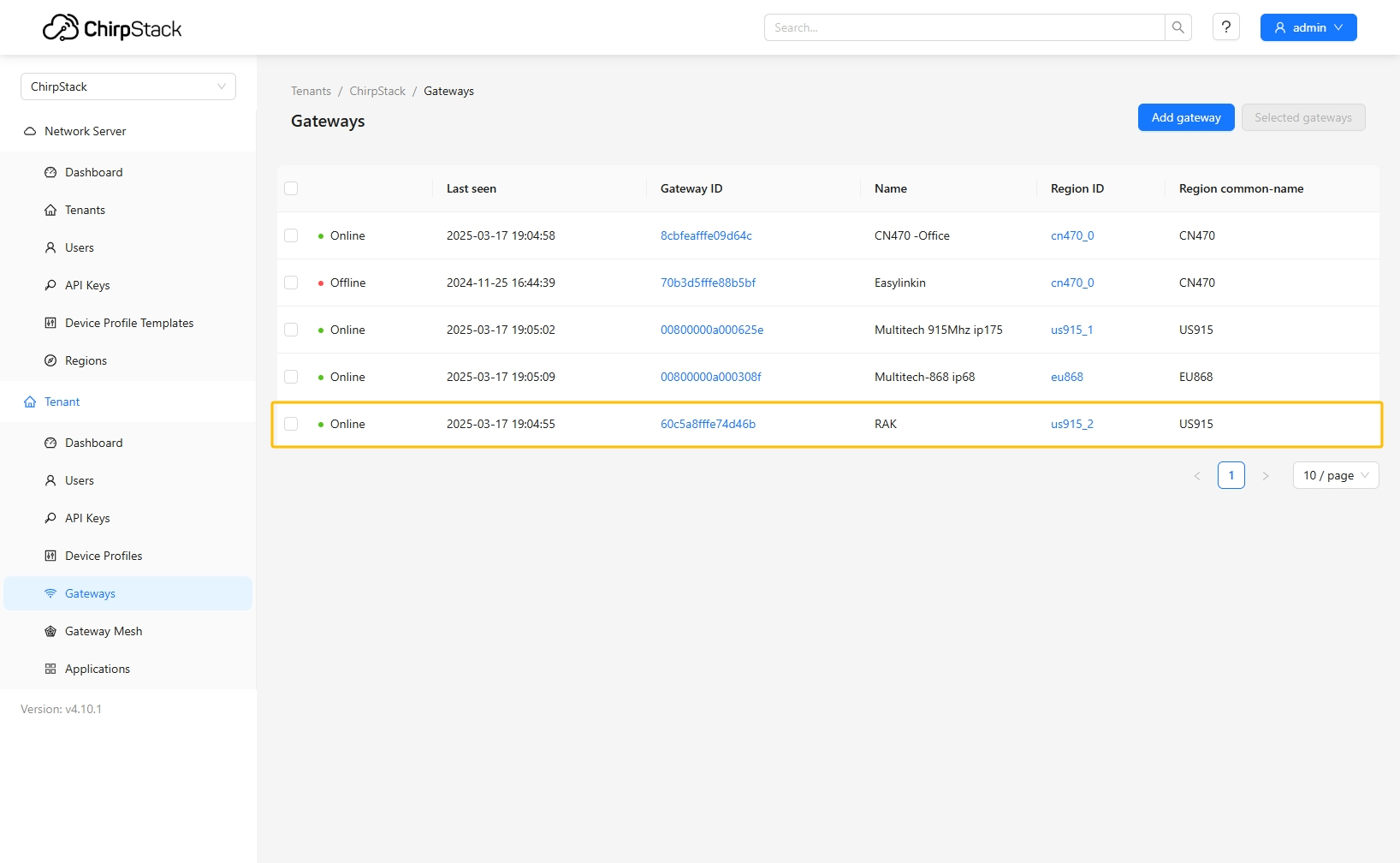Click the Add gateway button

point(1185,117)
